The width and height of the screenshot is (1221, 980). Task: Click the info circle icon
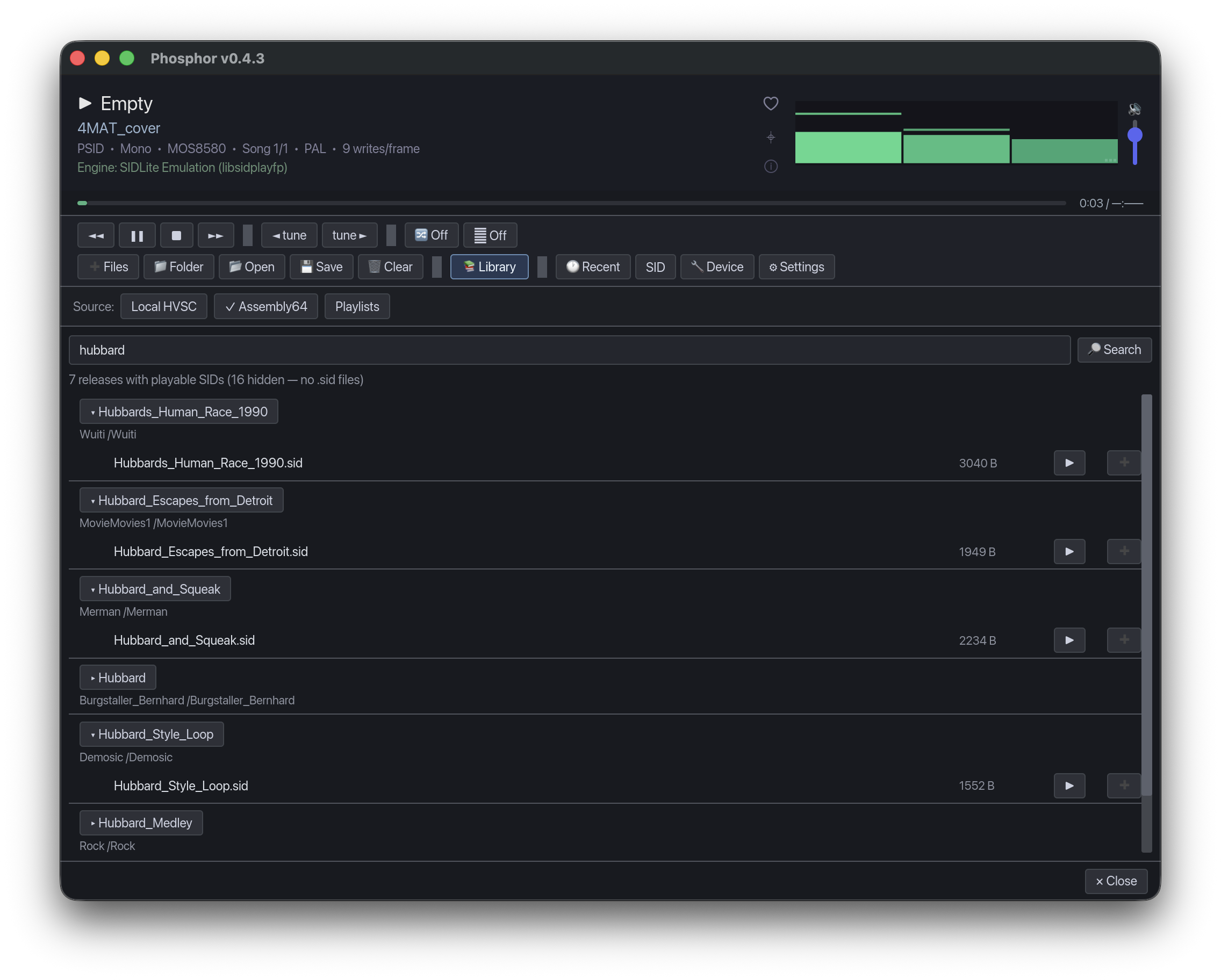click(x=770, y=166)
